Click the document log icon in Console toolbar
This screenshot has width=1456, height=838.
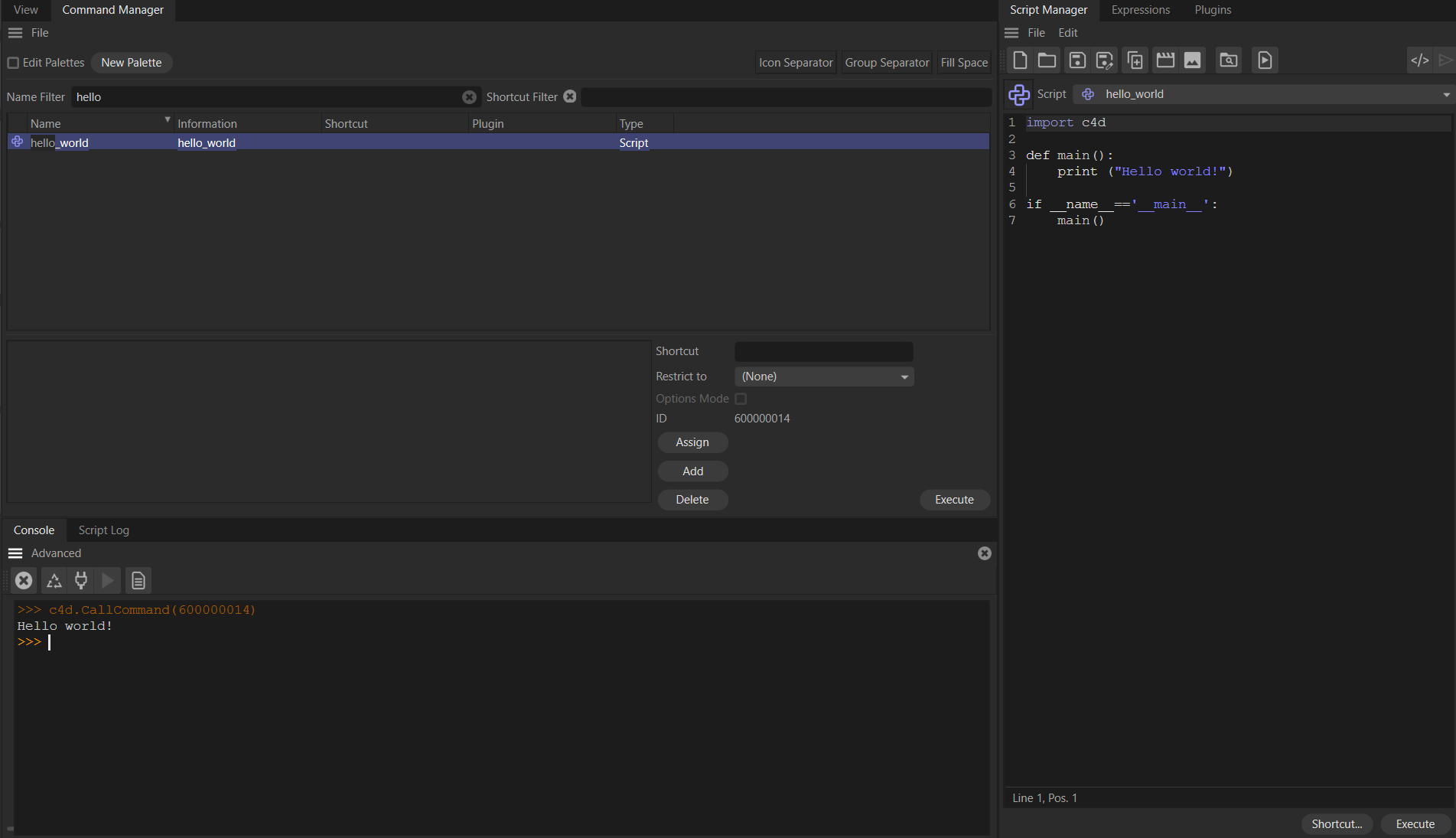click(x=138, y=580)
